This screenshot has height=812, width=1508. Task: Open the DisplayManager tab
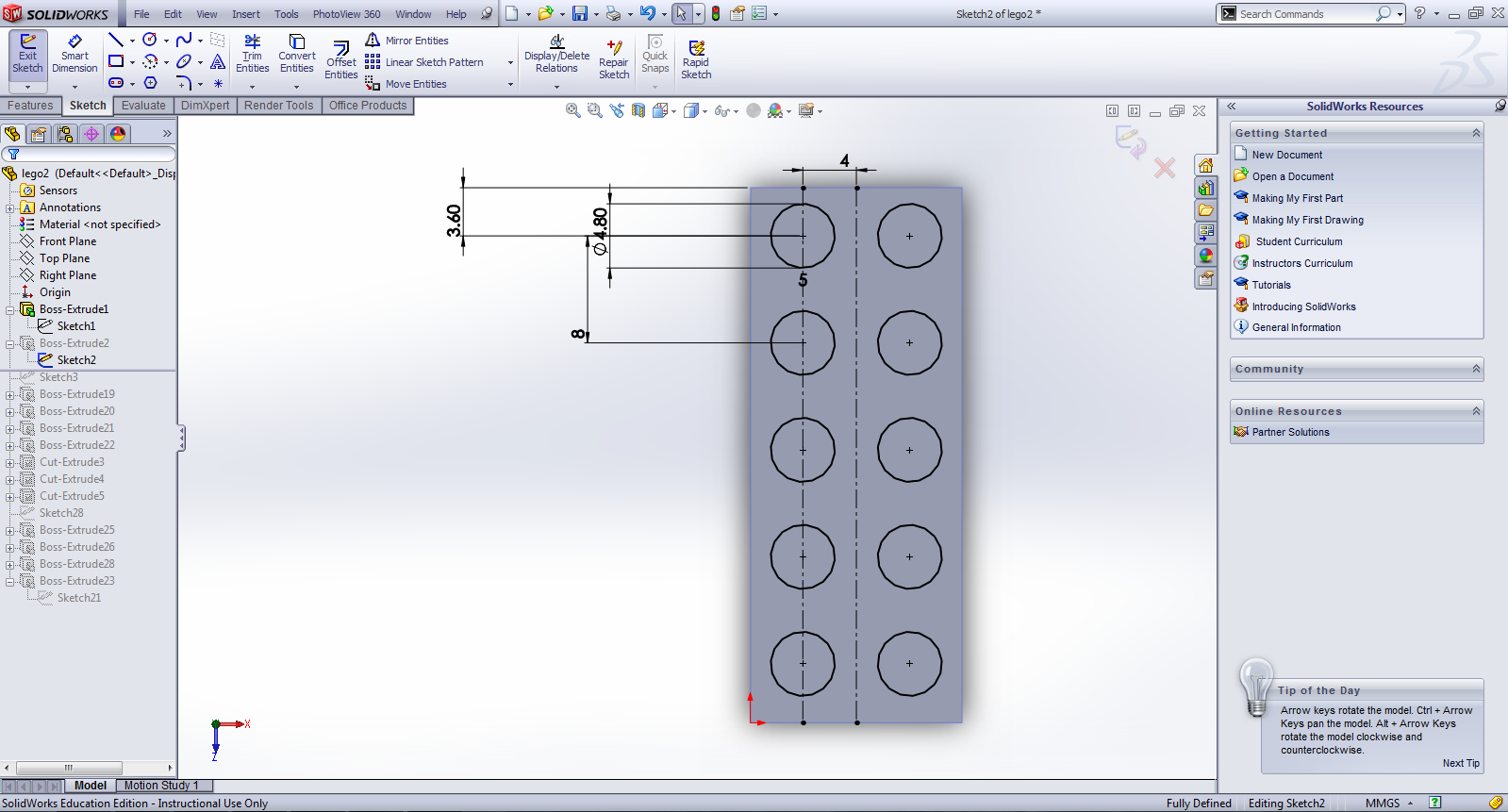click(x=118, y=134)
